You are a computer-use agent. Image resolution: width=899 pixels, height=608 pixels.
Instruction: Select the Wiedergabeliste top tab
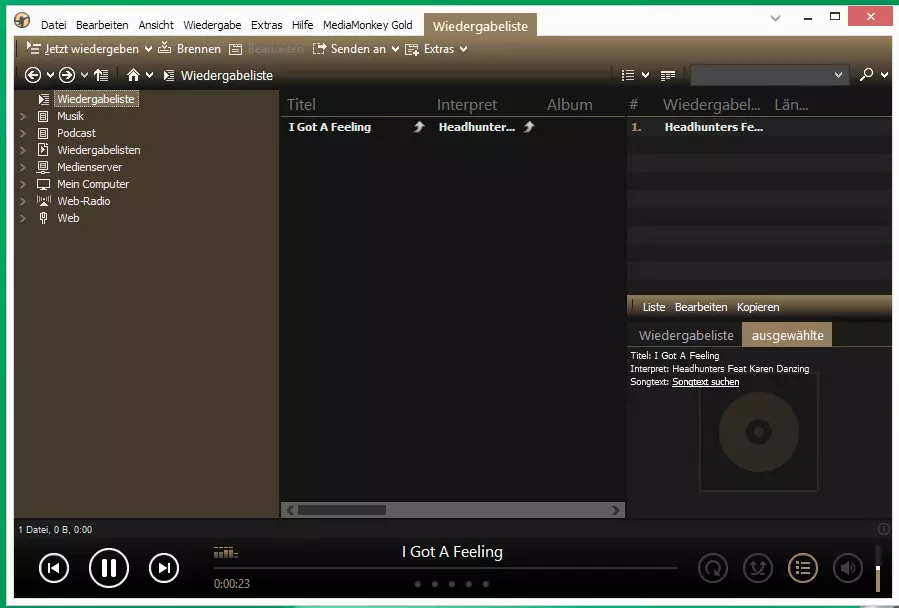[480, 26]
